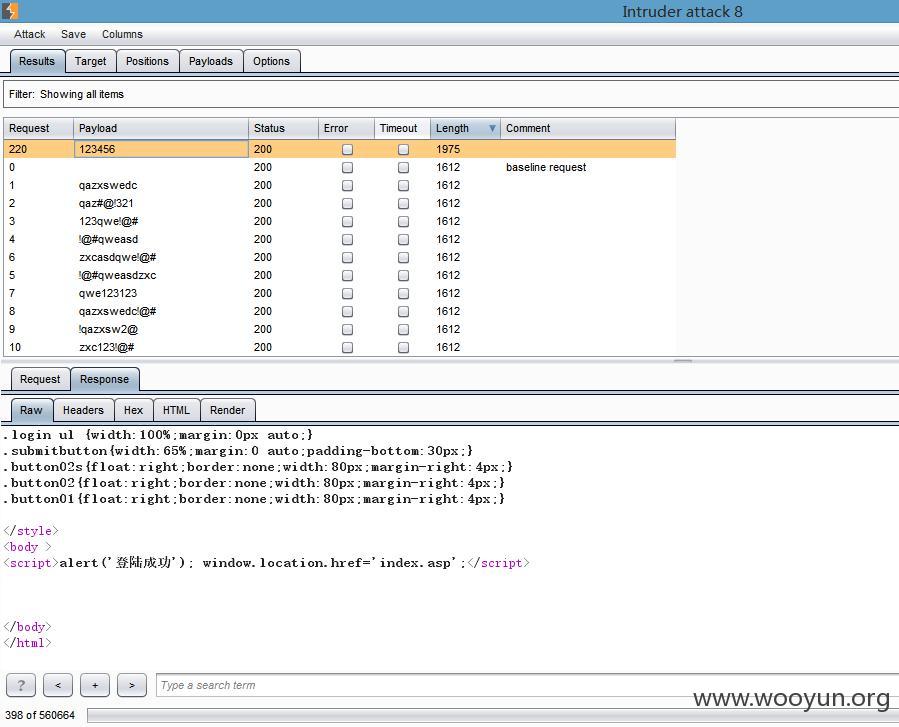Sort by the Payload column header
Image resolution: width=899 pixels, height=727 pixels.
click(161, 128)
